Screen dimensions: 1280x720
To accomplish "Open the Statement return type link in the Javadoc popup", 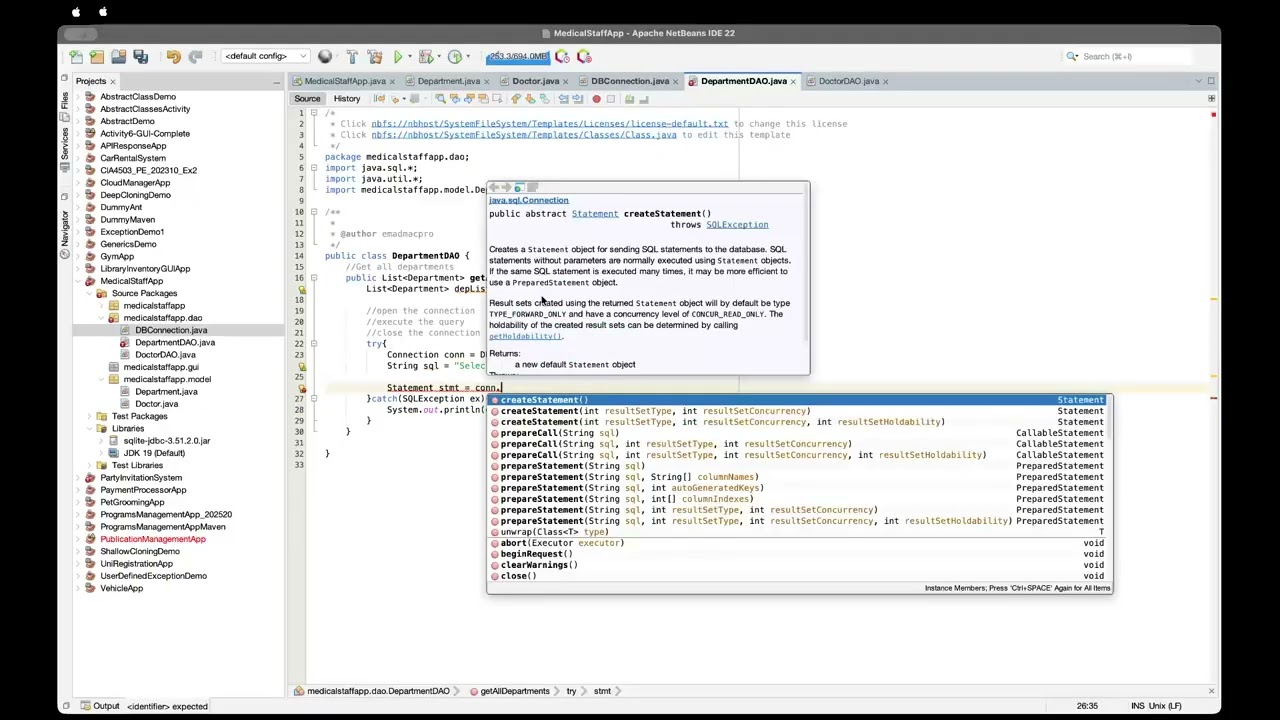I will (x=594, y=214).
